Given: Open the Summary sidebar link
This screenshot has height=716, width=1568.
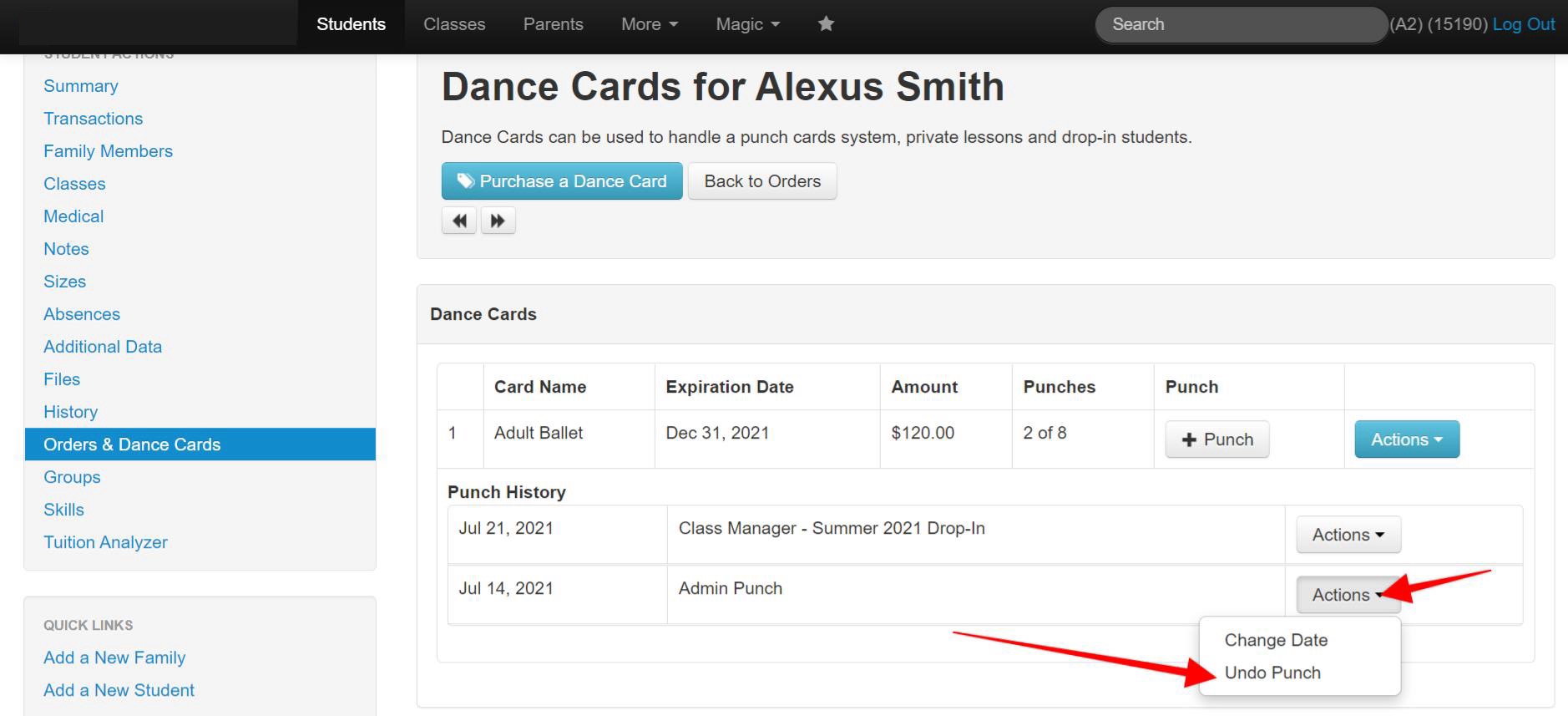Looking at the screenshot, I should pos(81,86).
